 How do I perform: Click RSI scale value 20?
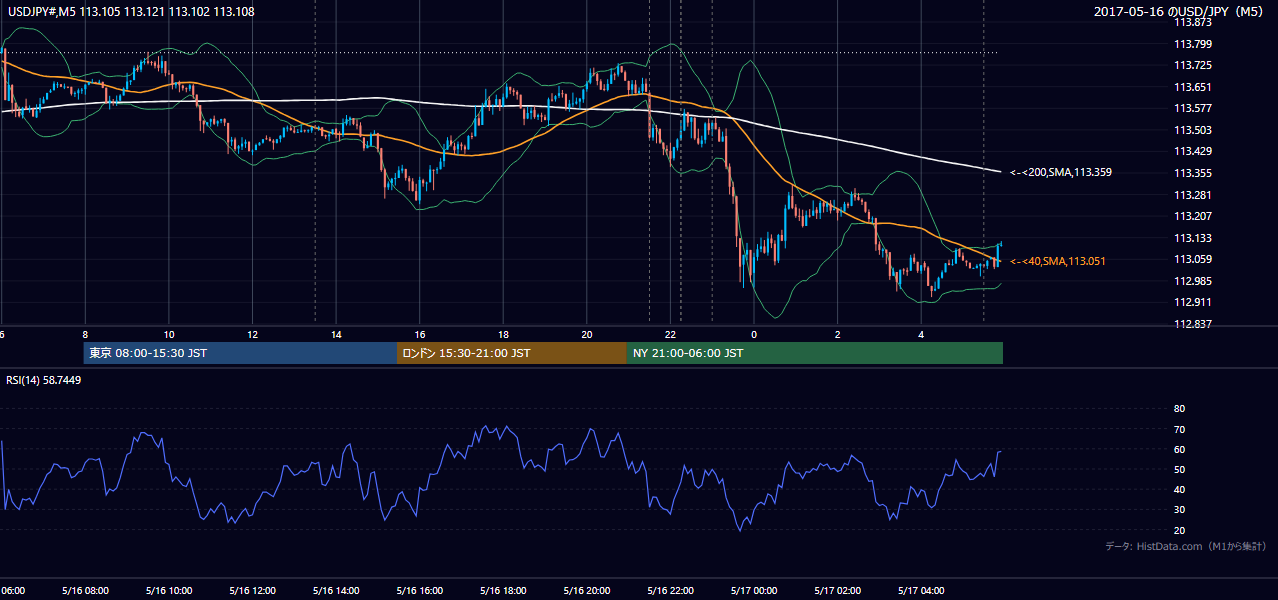click(1179, 530)
